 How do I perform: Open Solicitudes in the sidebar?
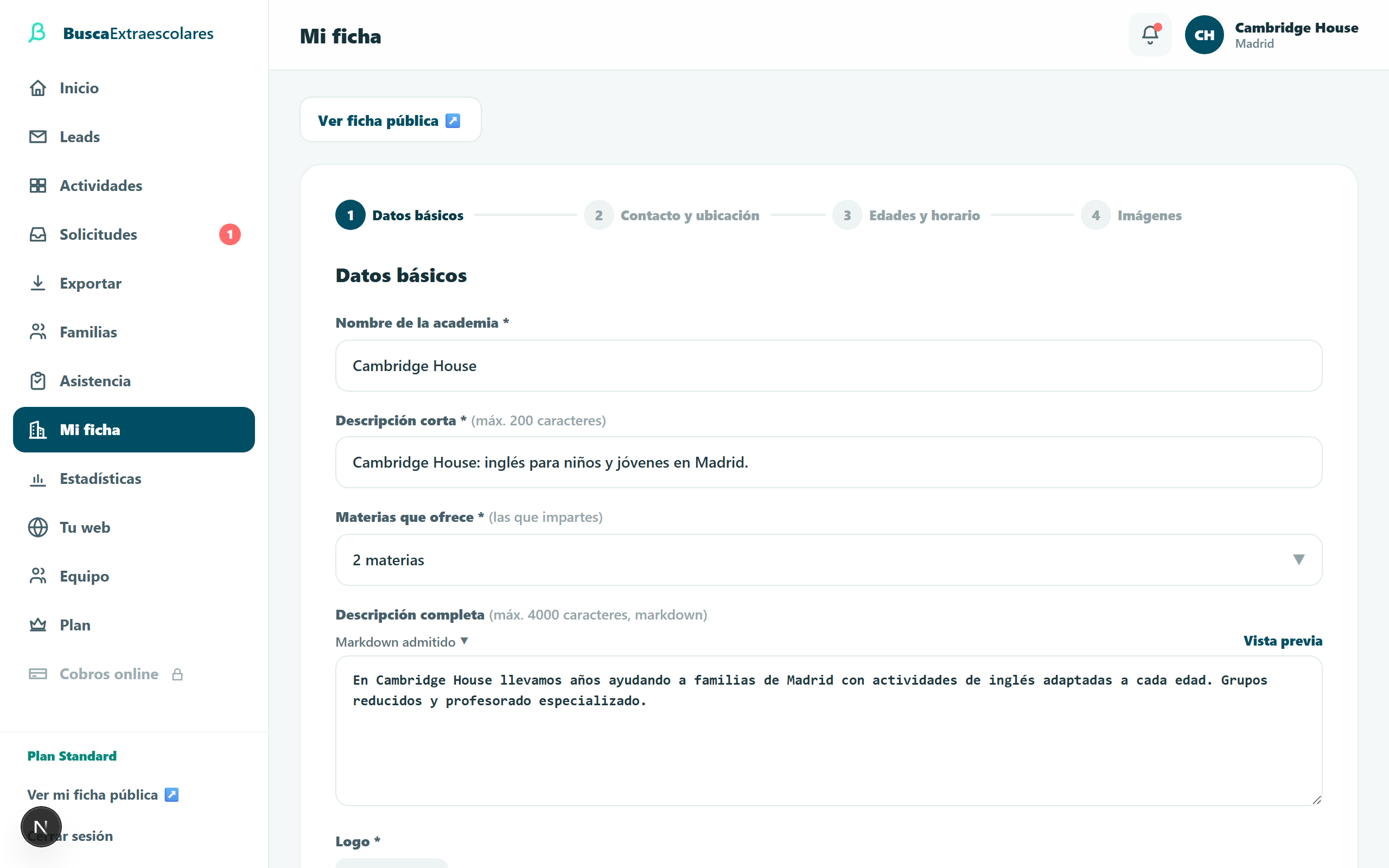pos(133,234)
